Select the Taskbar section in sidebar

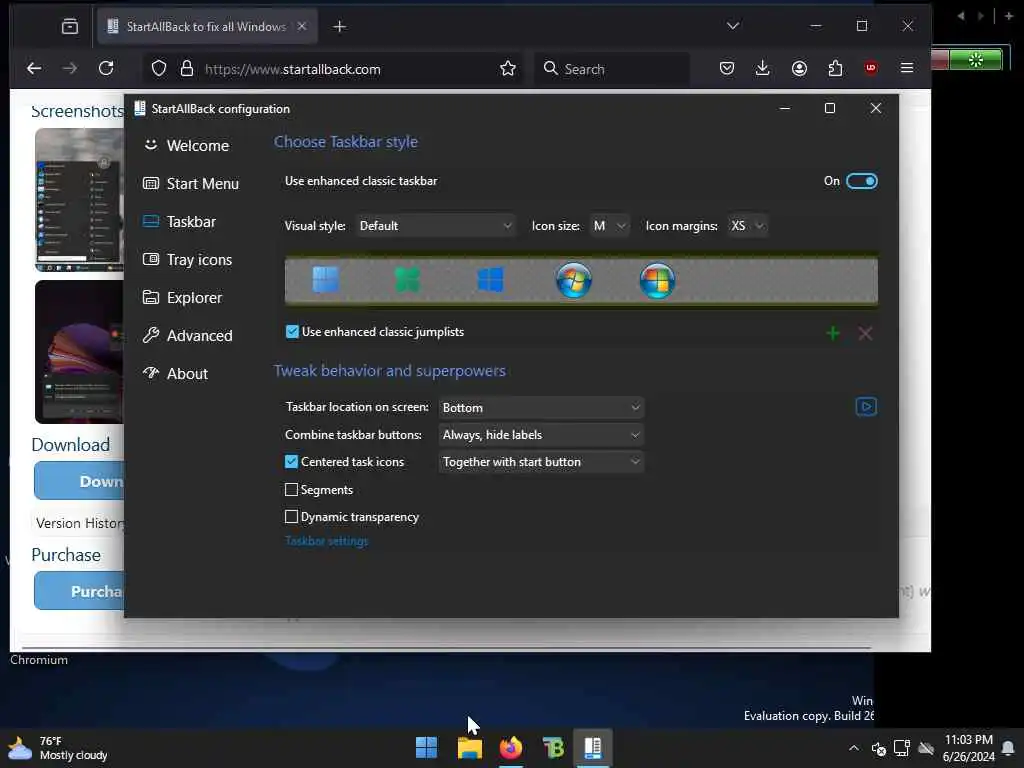tap(179, 221)
